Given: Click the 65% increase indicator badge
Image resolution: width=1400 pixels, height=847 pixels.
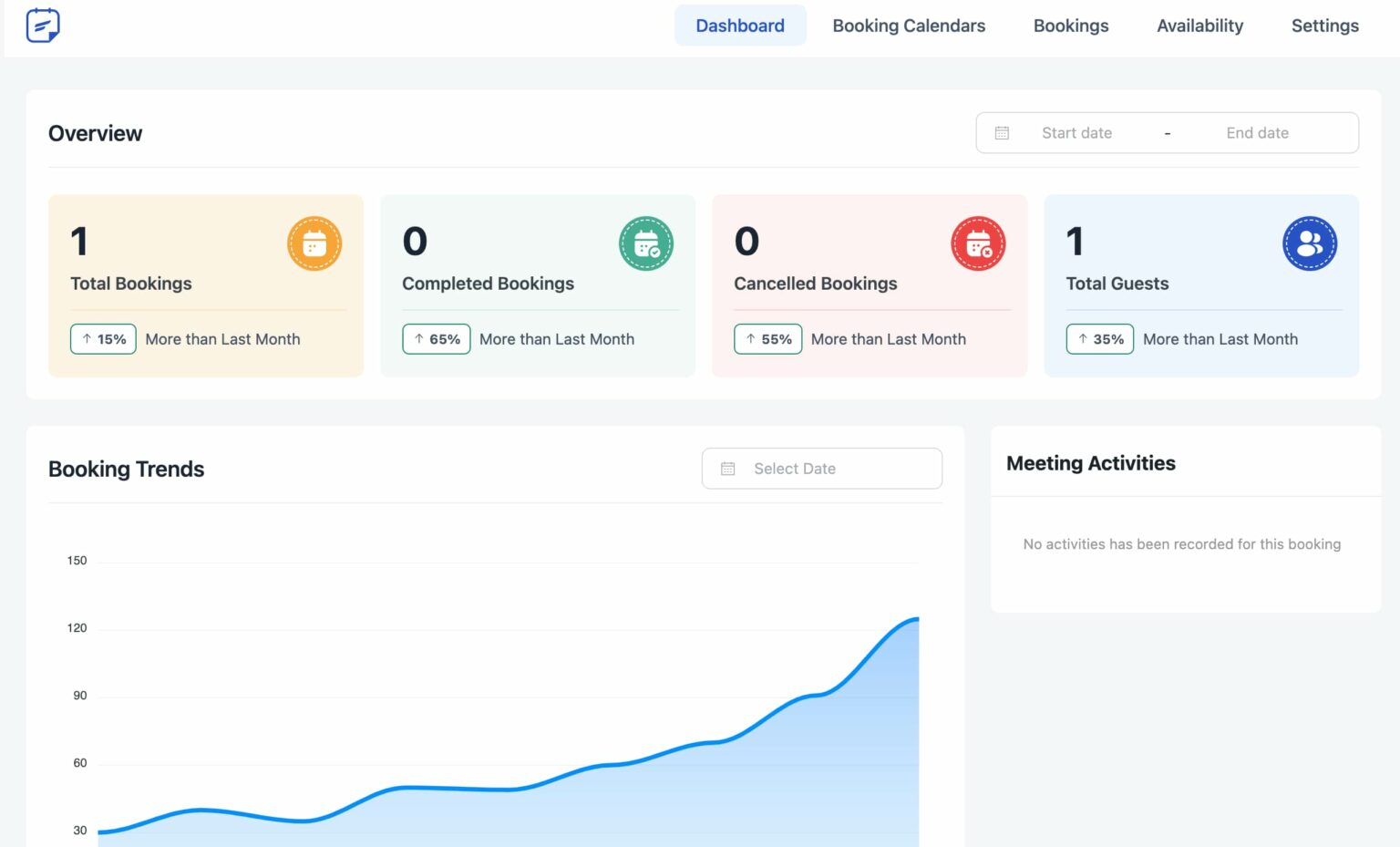Looking at the screenshot, I should click(436, 338).
